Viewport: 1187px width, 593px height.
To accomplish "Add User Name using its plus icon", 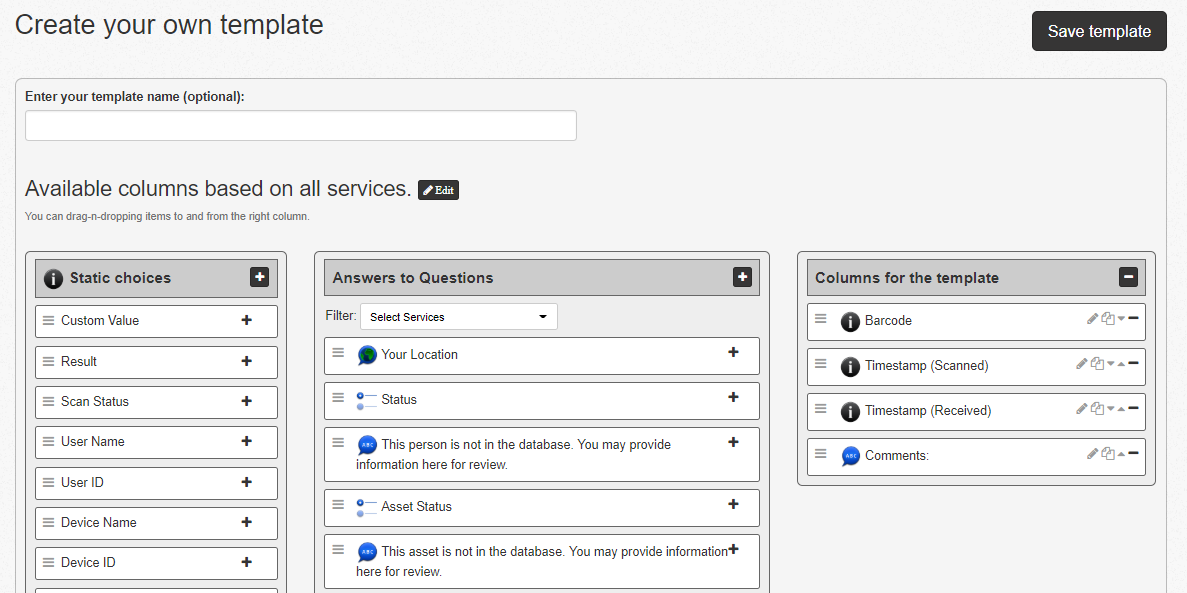I will click(x=246, y=442).
